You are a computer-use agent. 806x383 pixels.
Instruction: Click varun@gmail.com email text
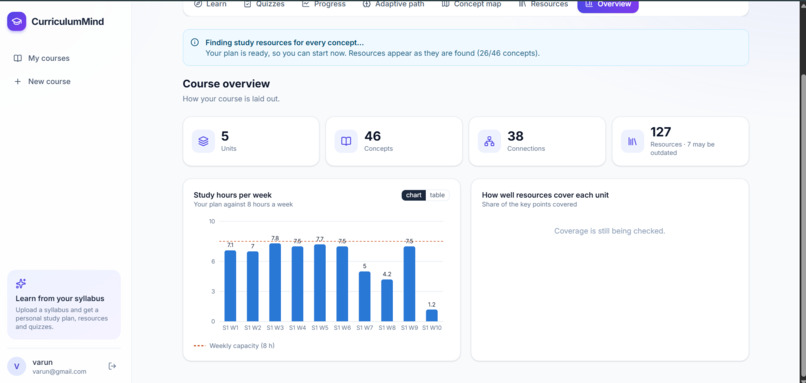59,371
